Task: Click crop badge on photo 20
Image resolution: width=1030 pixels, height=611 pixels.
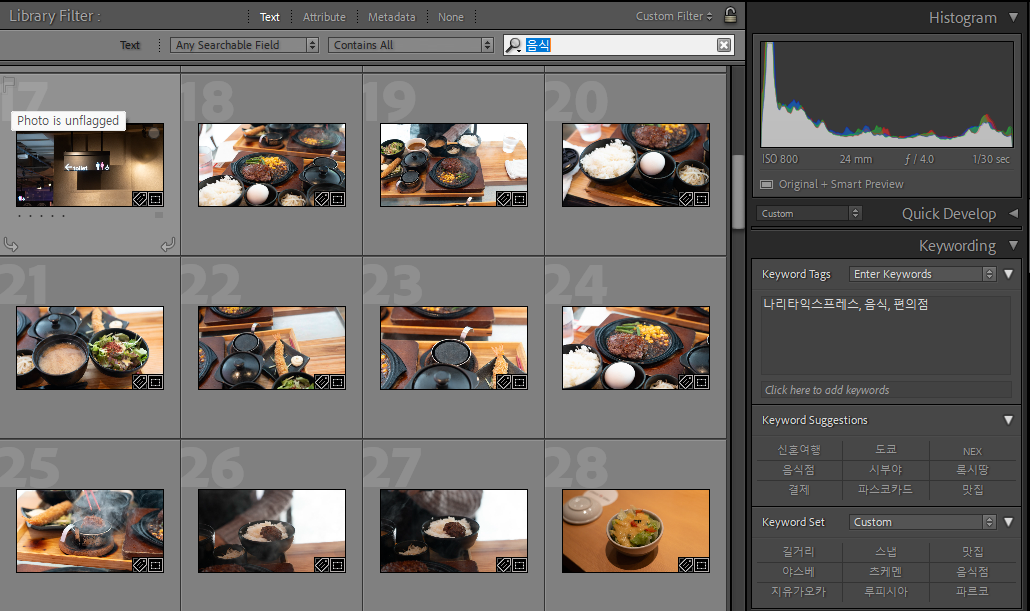Action: coord(702,198)
